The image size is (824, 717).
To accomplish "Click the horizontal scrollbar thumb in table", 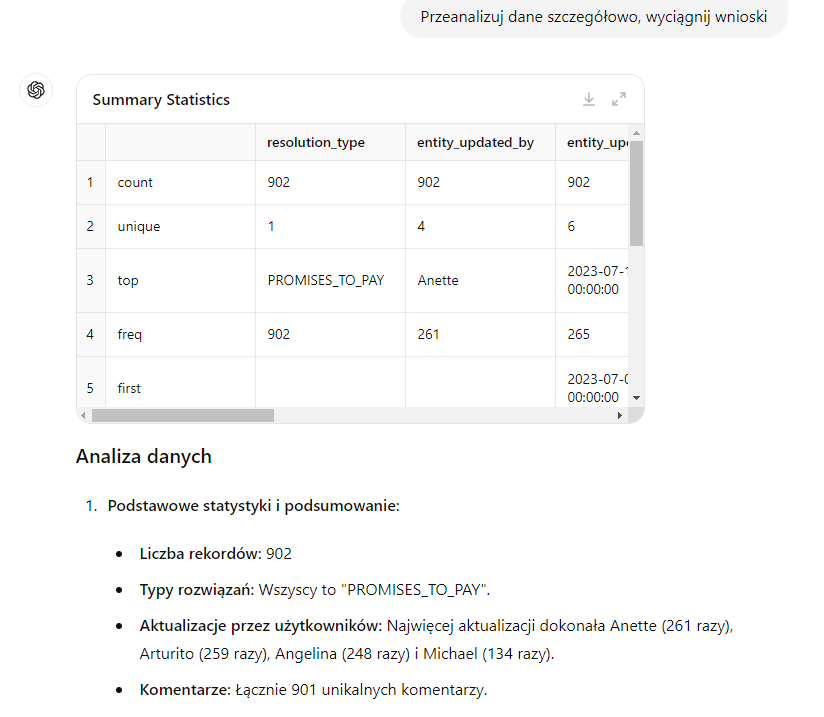I will pyautogui.click(x=182, y=415).
